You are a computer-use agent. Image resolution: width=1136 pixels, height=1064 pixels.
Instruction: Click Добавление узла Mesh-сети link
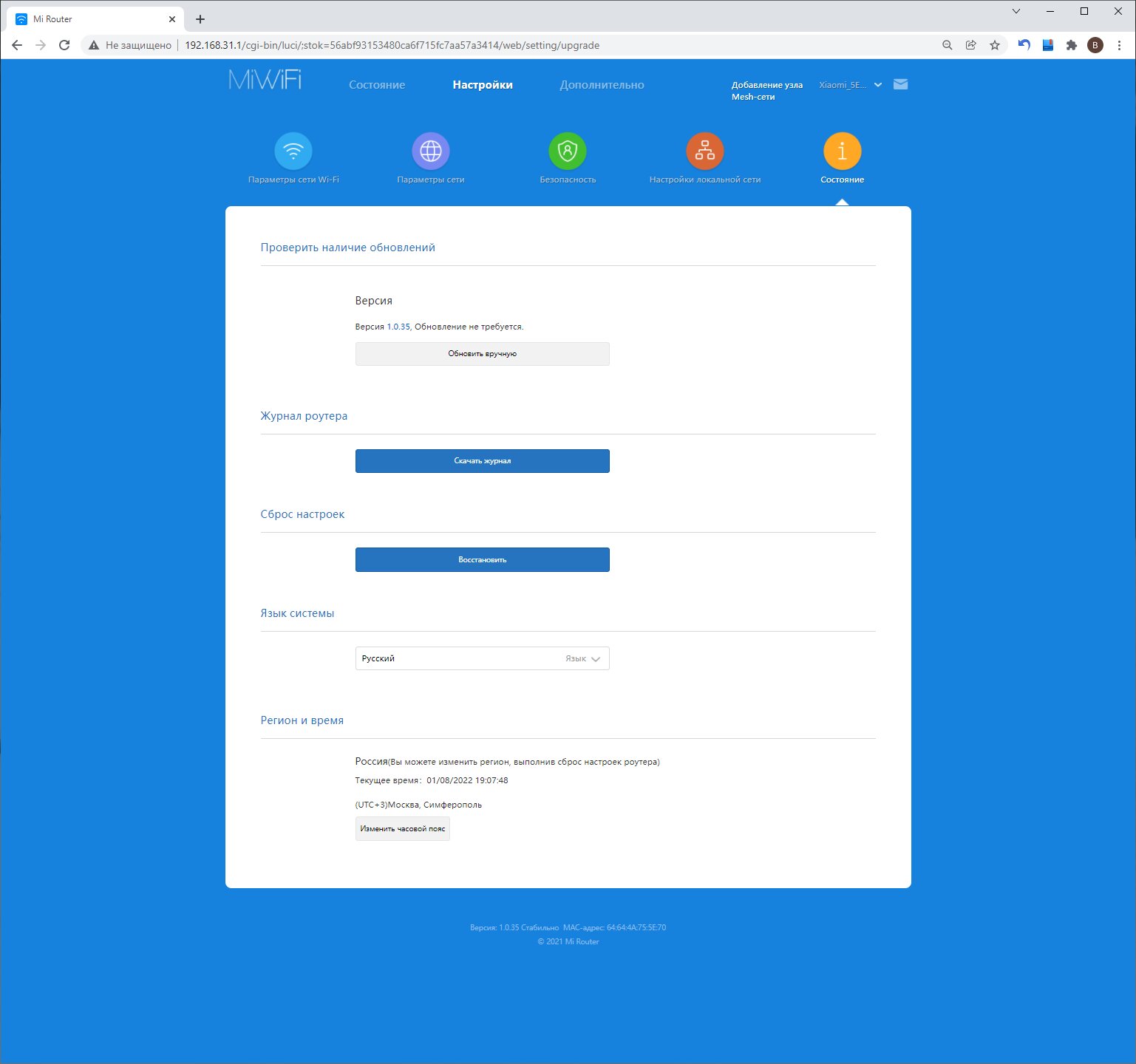tap(767, 91)
